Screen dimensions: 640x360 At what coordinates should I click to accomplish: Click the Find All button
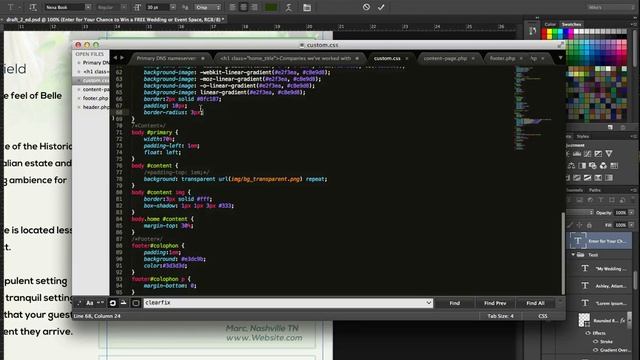(x=535, y=303)
